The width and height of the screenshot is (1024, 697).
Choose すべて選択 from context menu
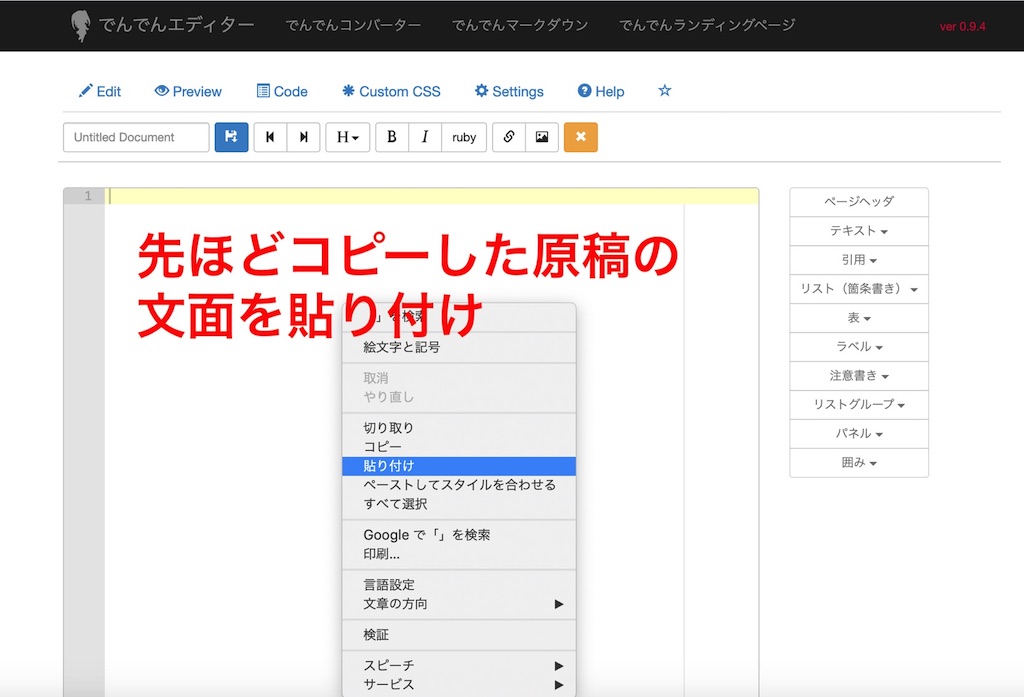click(x=395, y=504)
